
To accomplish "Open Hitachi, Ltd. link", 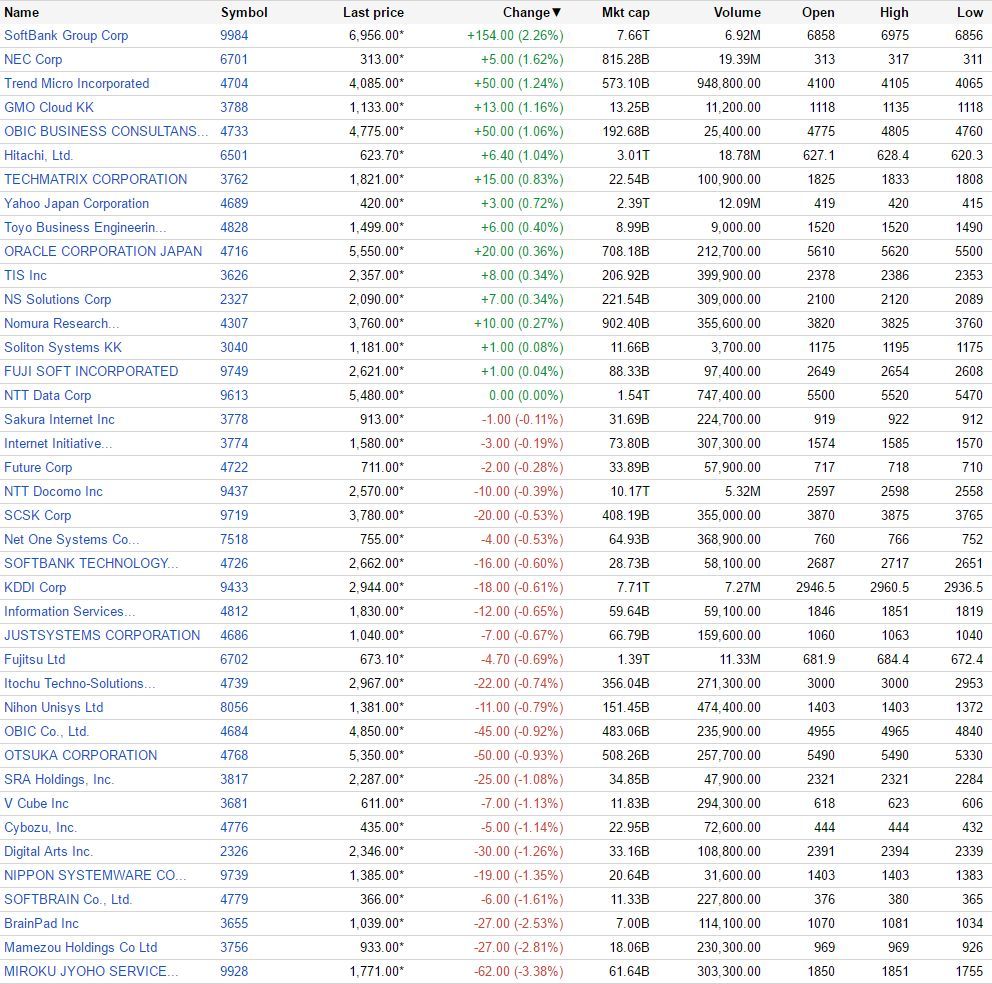I will (39, 156).
